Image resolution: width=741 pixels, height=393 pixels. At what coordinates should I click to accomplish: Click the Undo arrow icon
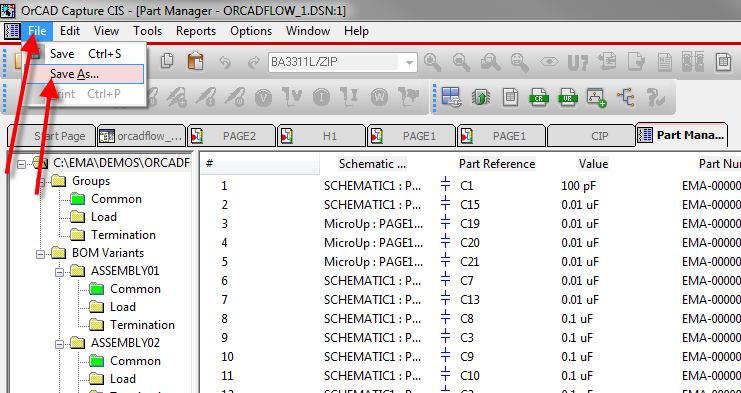coord(225,62)
